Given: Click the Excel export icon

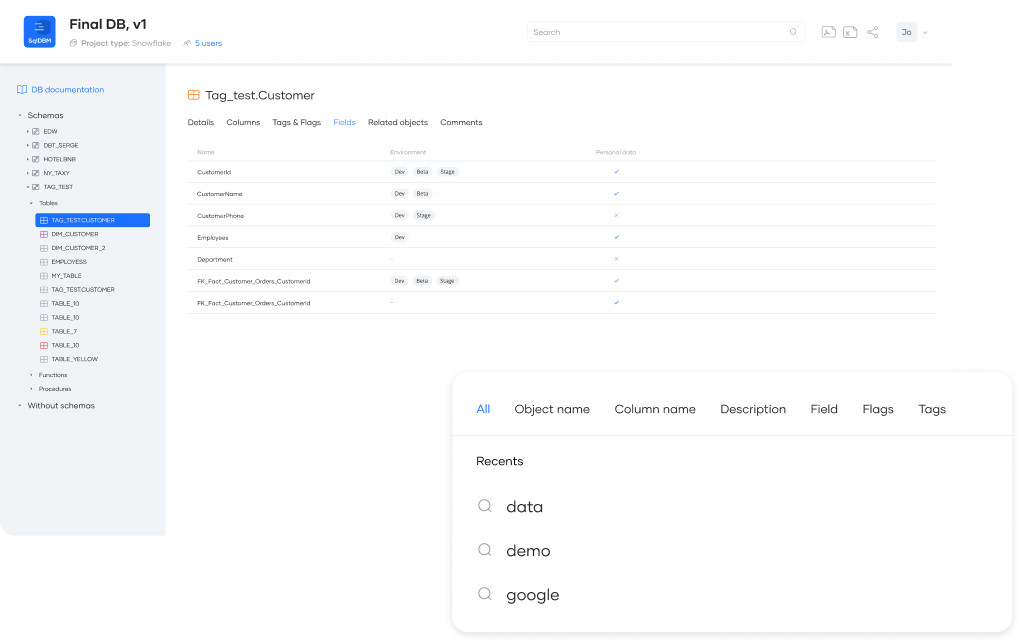Looking at the screenshot, I should click(x=850, y=32).
